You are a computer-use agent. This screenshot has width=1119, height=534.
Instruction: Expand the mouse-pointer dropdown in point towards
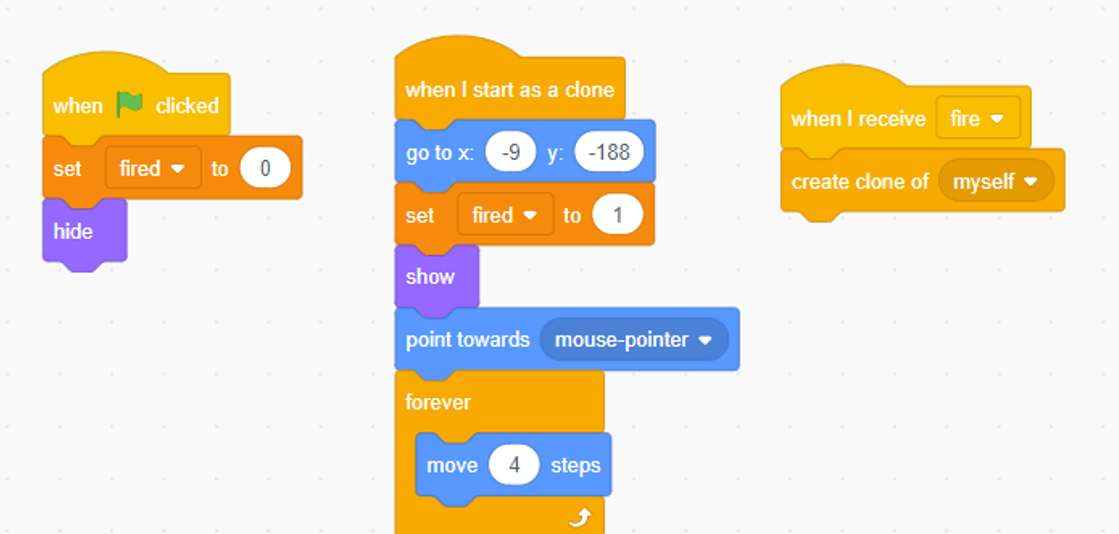[634, 340]
